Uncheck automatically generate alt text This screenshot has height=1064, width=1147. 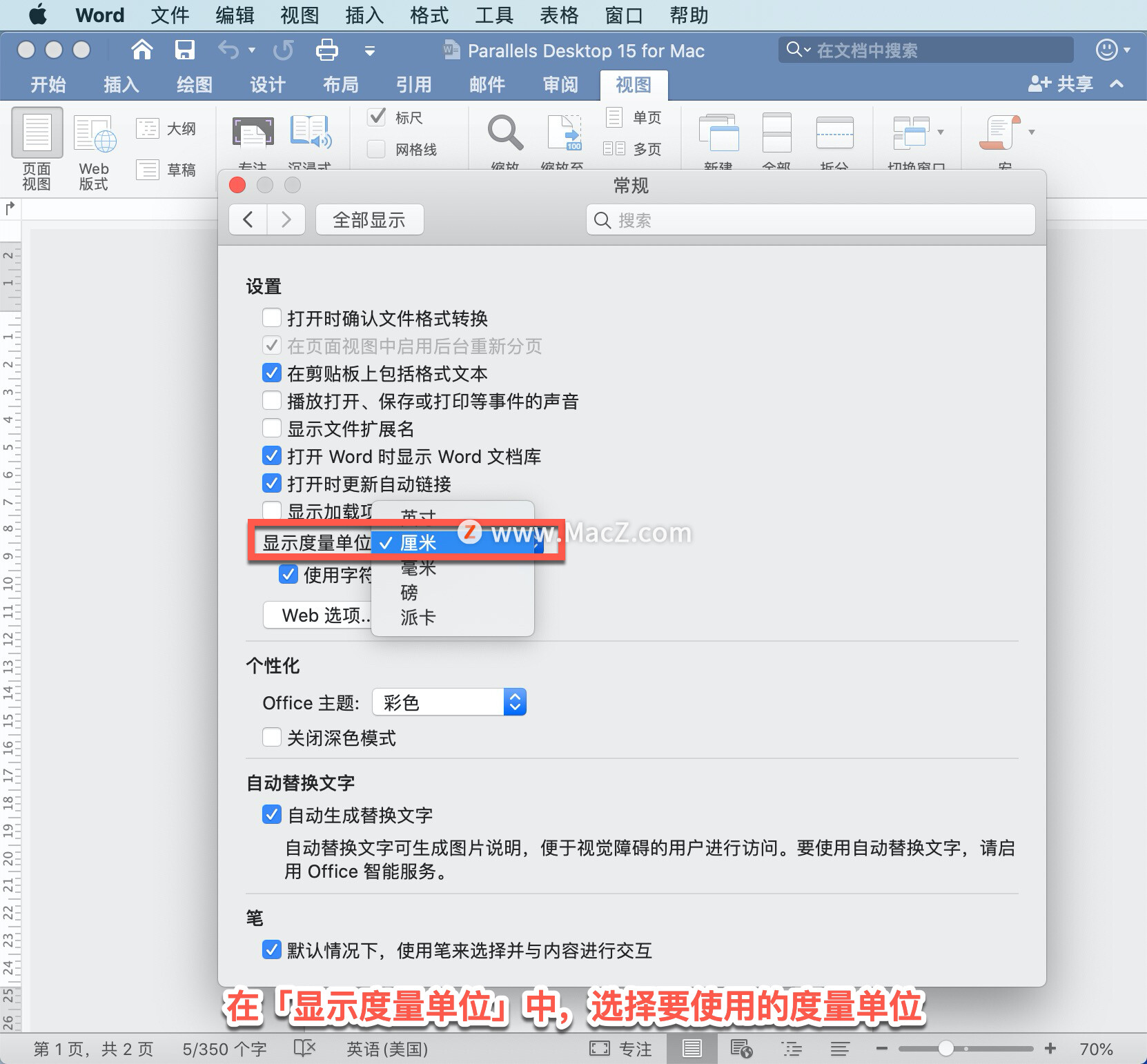tap(272, 815)
